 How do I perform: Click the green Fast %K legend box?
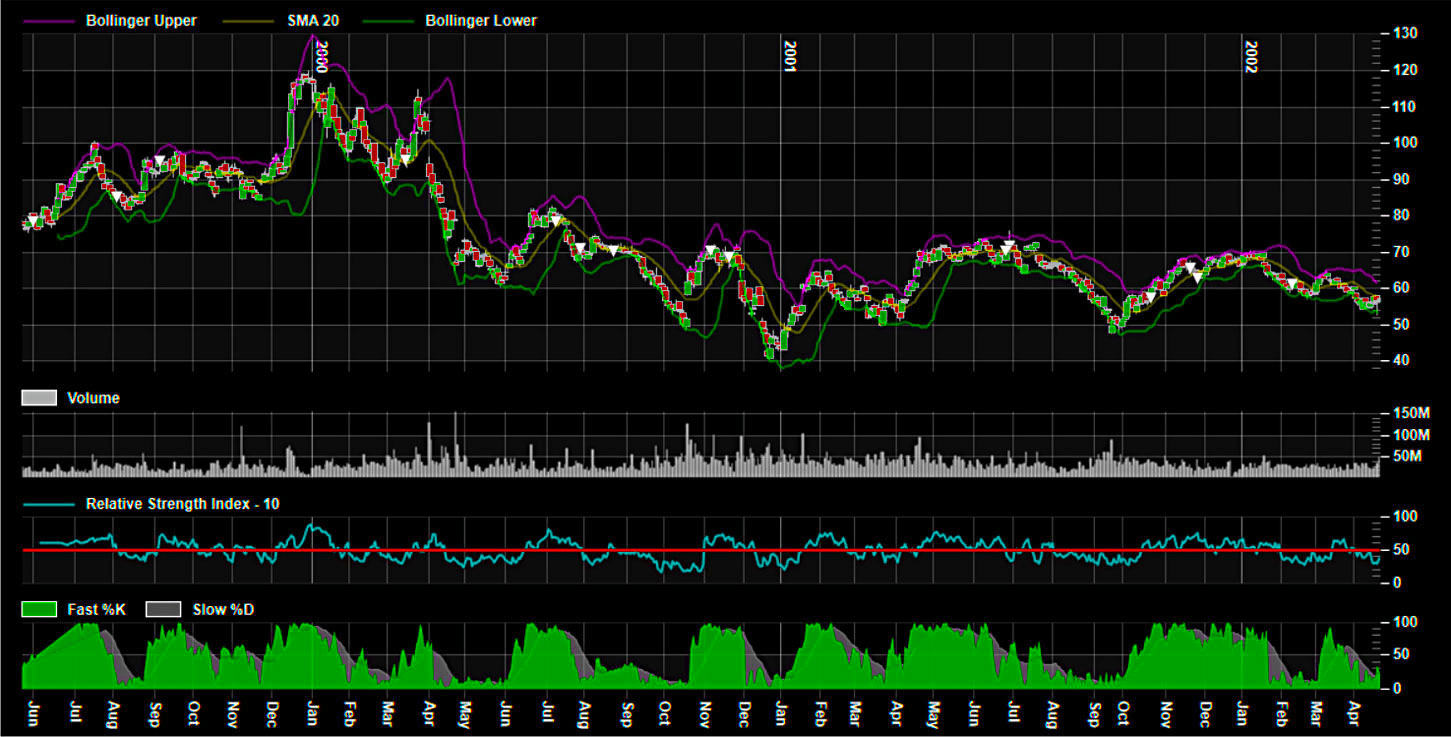click(39, 609)
